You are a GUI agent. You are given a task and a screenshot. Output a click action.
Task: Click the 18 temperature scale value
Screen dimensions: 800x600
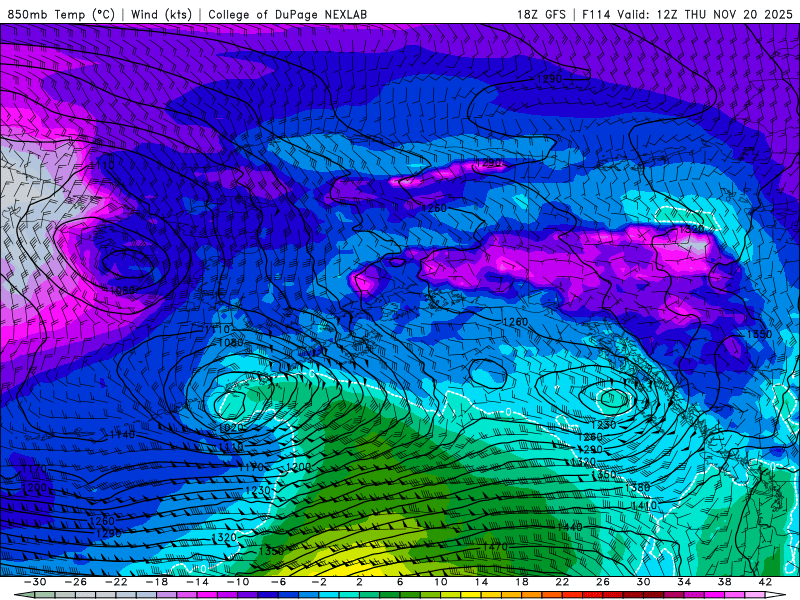coord(521,582)
